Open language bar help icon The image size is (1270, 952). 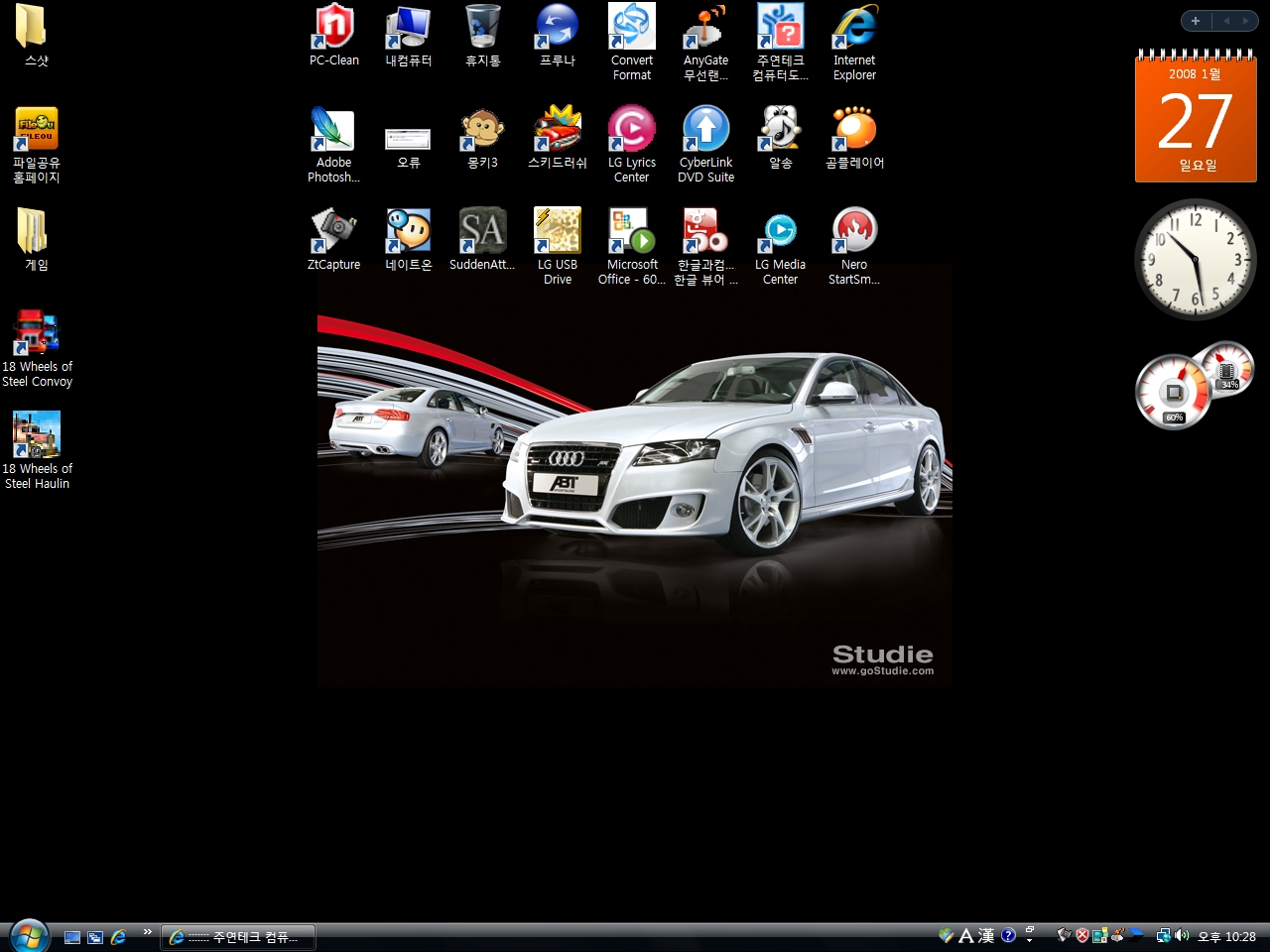pyautogui.click(x=1008, y=935)
